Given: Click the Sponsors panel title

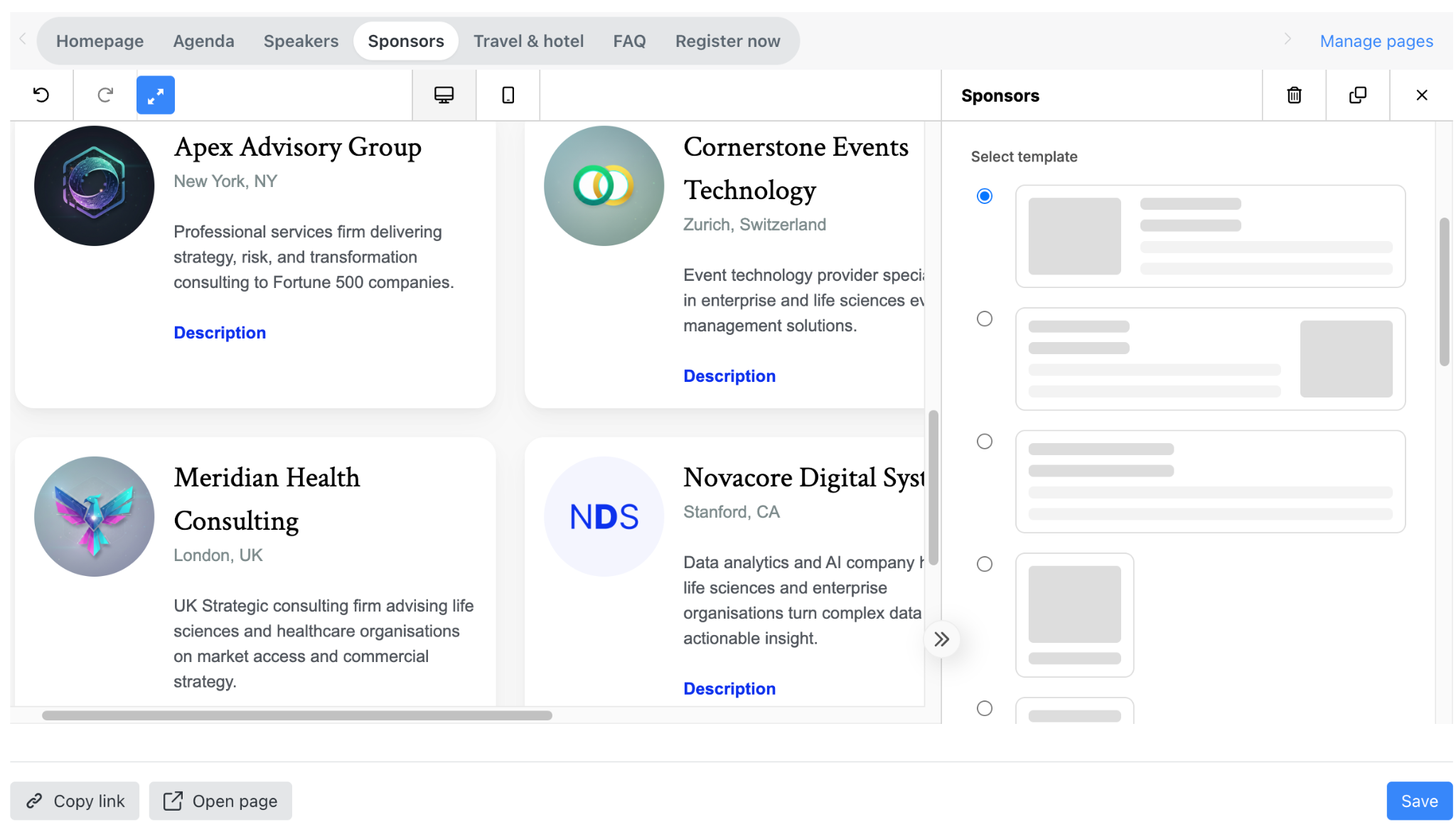Looking at the screenshot, I should pos(1000,95).
